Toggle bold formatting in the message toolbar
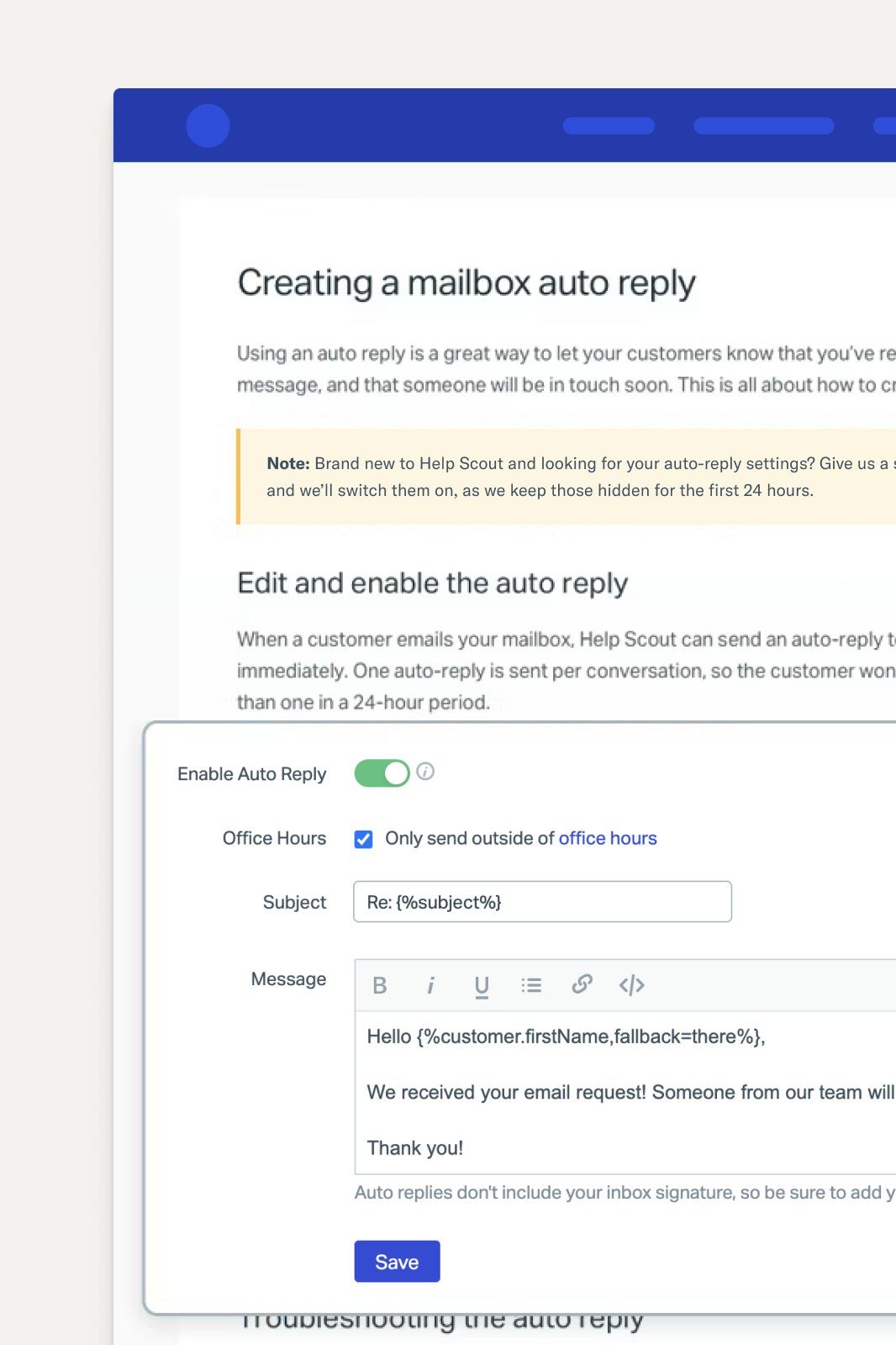 coord(380,985)
